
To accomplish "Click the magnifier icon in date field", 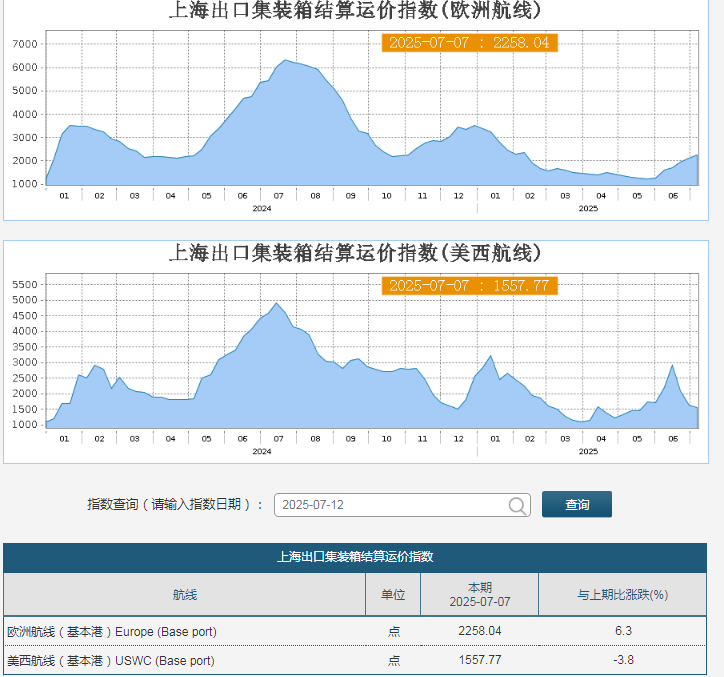I will (517, 506).
